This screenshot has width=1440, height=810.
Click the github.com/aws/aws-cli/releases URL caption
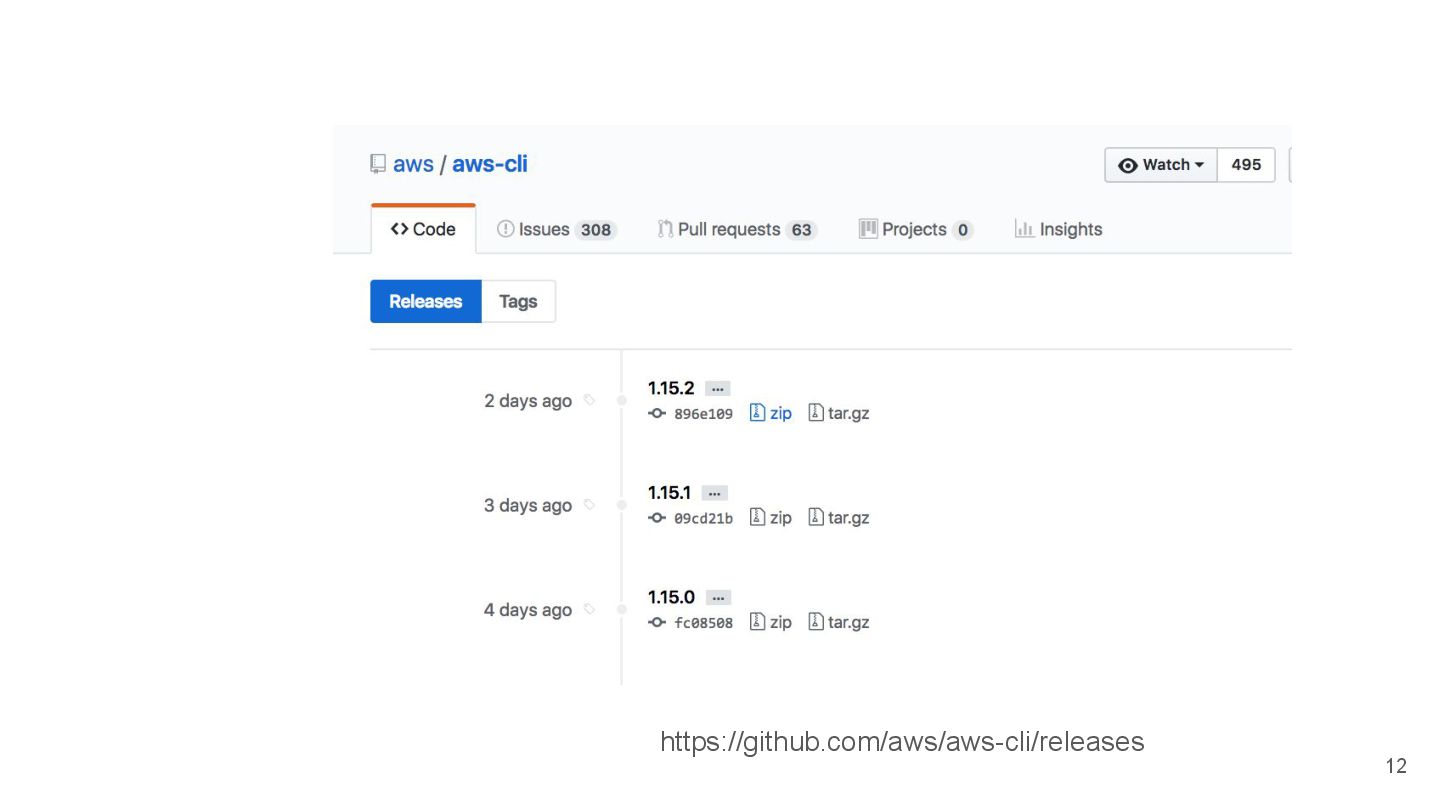(x=902, y=742)
